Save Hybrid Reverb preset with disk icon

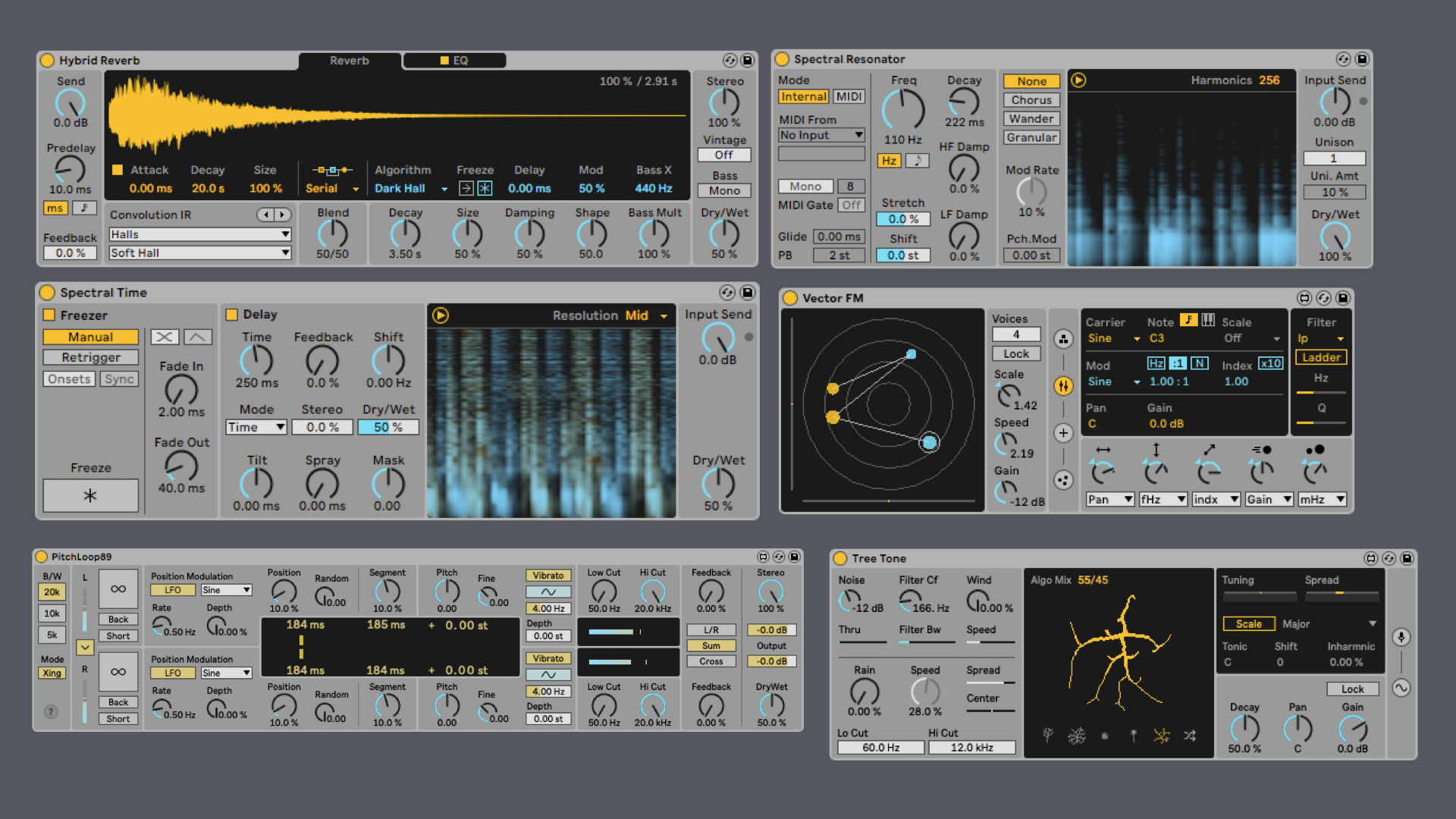point(748,60)
